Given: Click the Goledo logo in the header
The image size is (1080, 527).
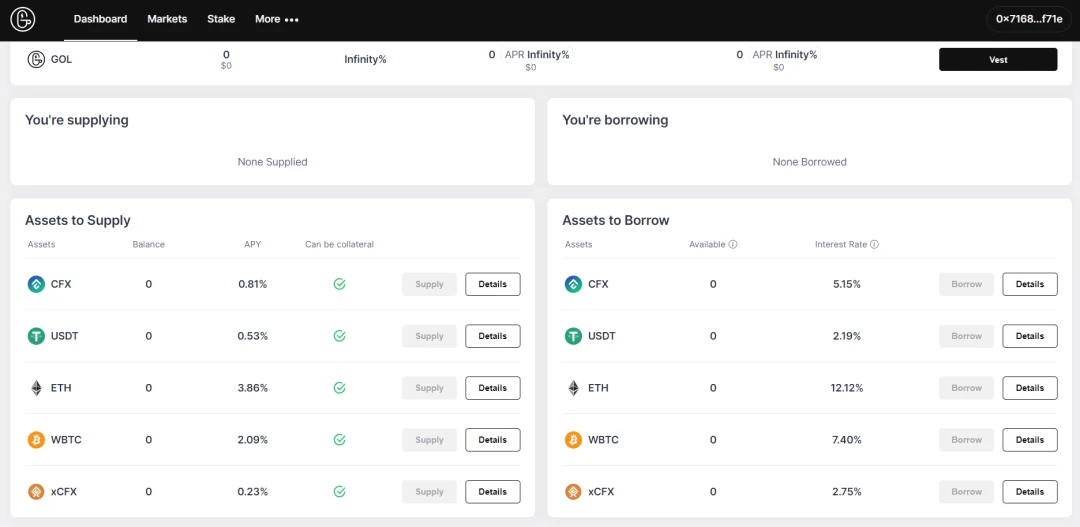Looking at the screenshot, I should (x=22, y=19).
